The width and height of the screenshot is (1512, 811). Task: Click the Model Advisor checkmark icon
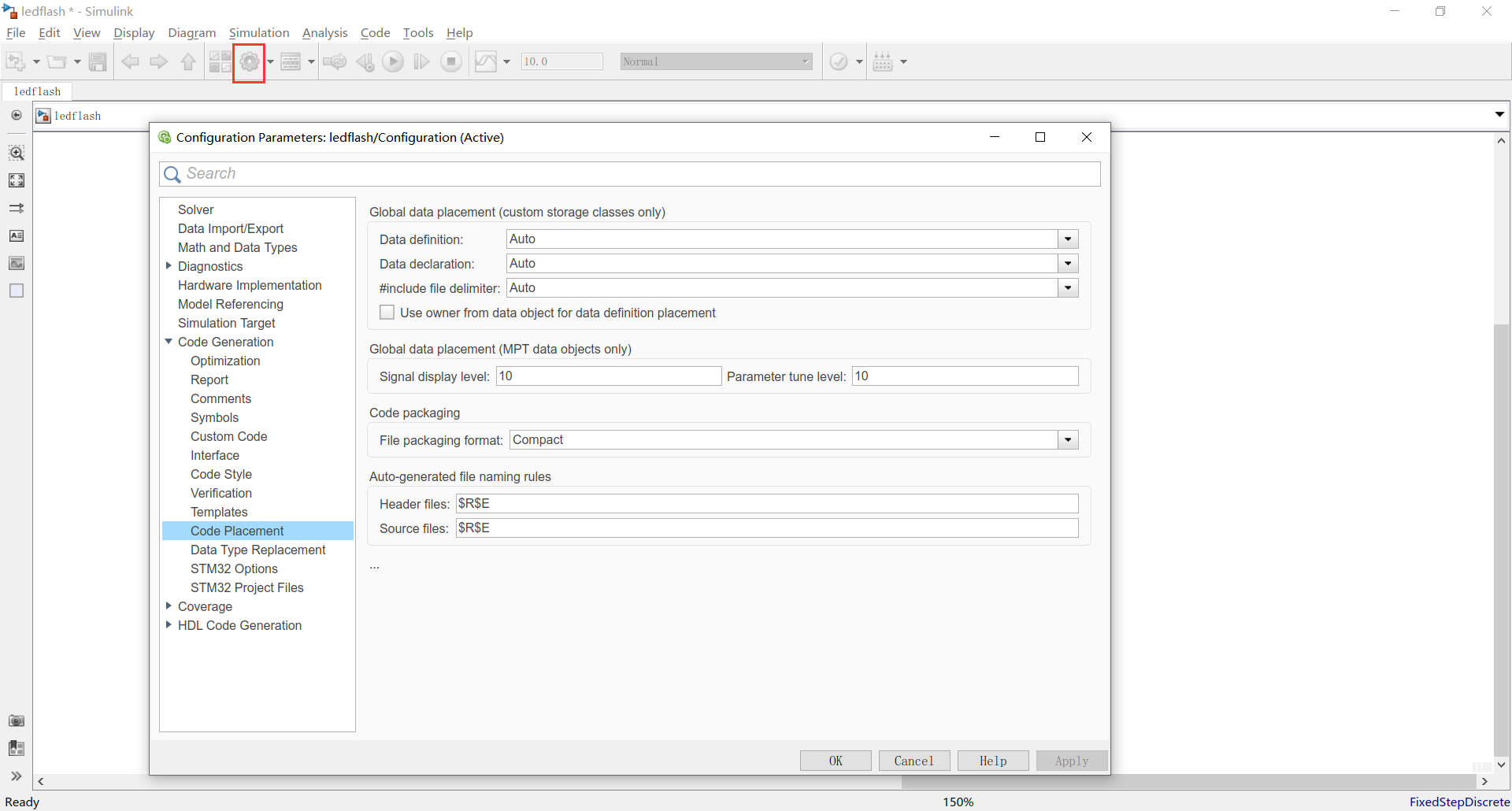[x=839, y=61]
